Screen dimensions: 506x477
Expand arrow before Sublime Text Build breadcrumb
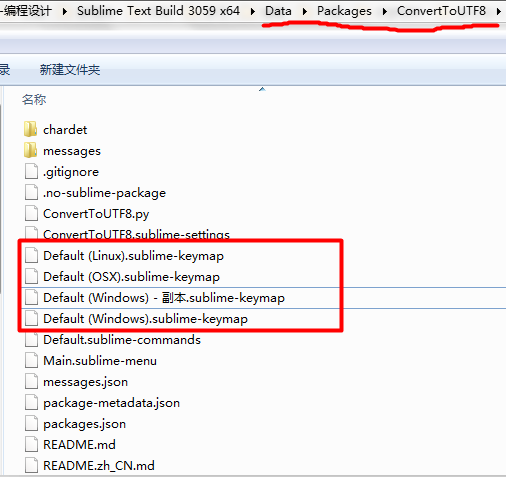pos(65,11)
